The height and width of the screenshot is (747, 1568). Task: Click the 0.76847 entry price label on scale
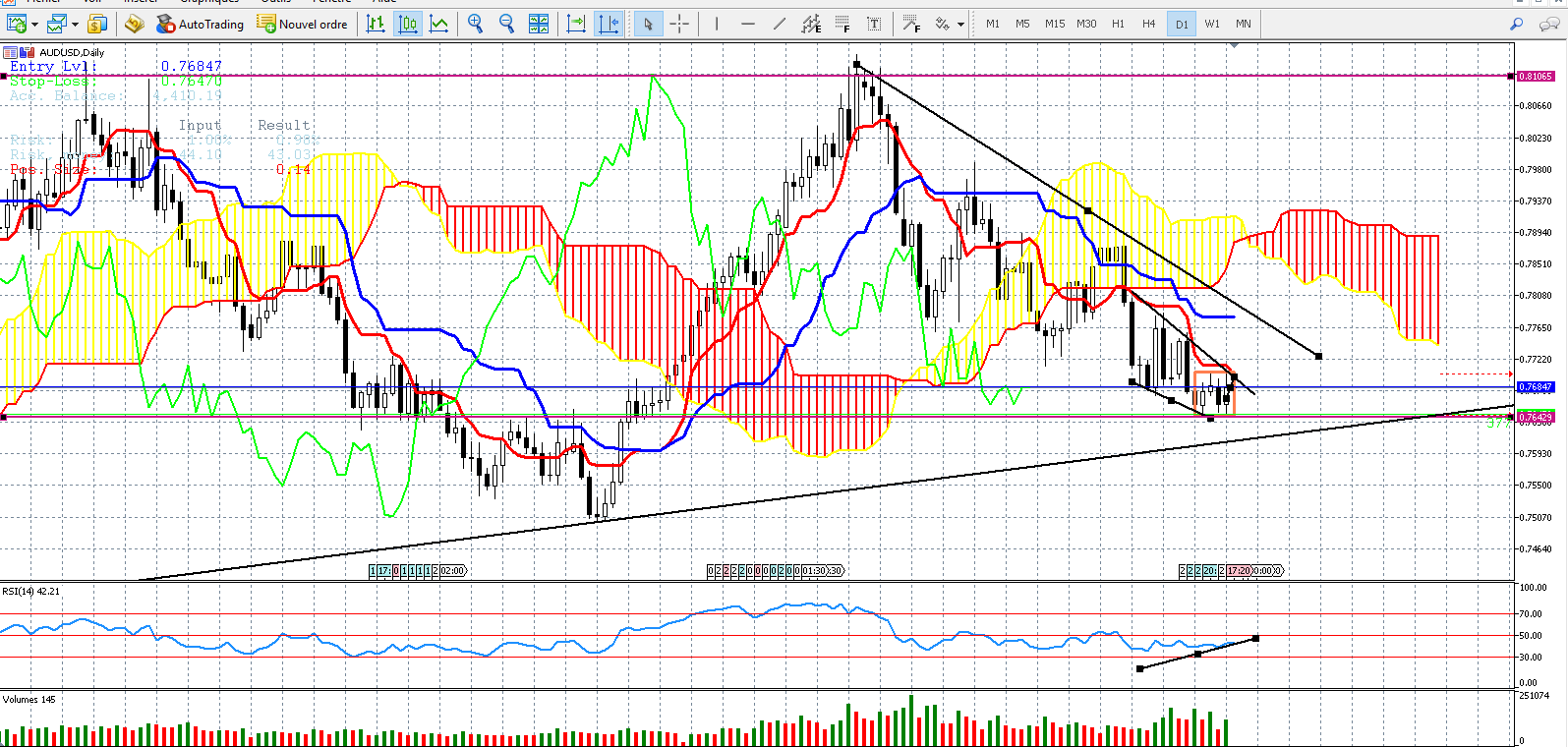1536,387
